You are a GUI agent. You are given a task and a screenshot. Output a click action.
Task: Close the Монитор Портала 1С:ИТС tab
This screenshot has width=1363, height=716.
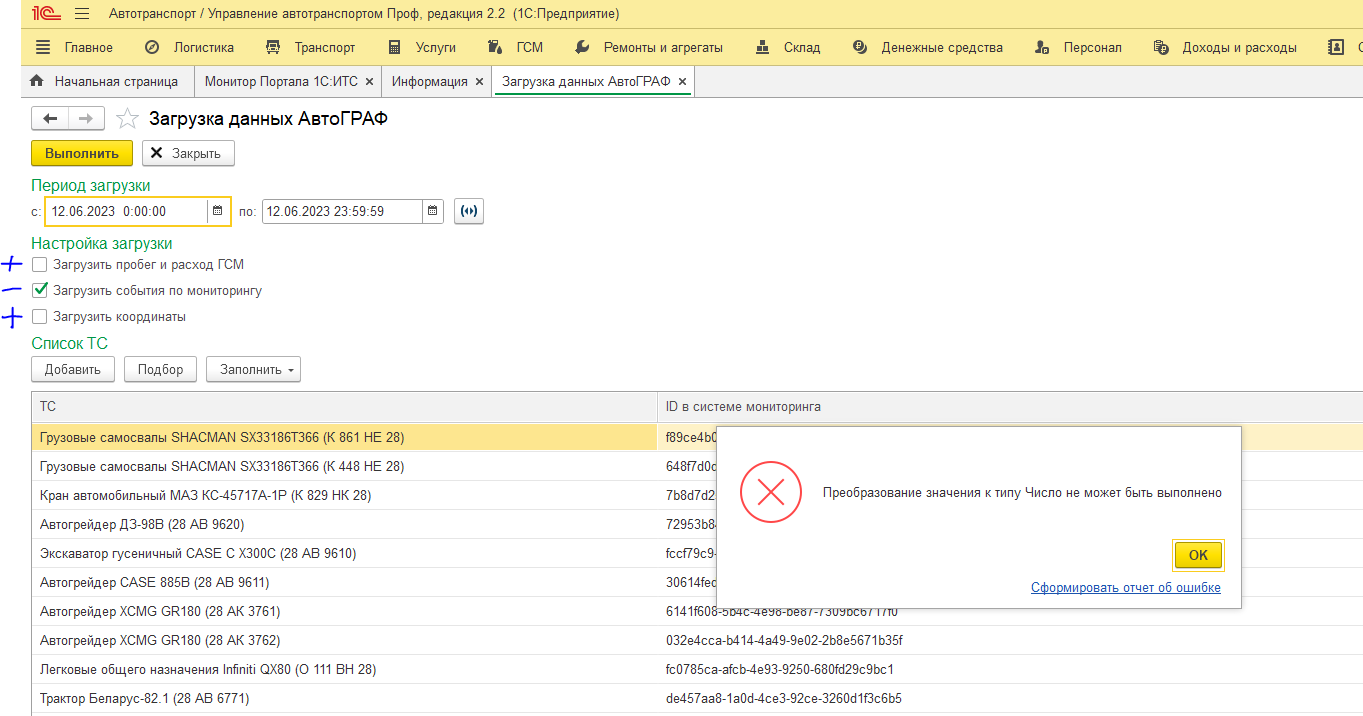point(369,82)
